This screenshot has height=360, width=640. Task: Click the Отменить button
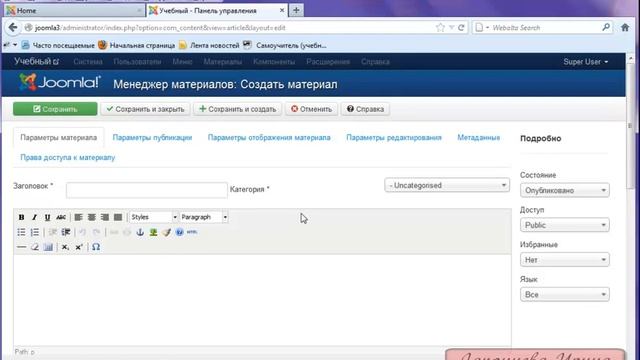pyautogui.click(x=311, y=109)
